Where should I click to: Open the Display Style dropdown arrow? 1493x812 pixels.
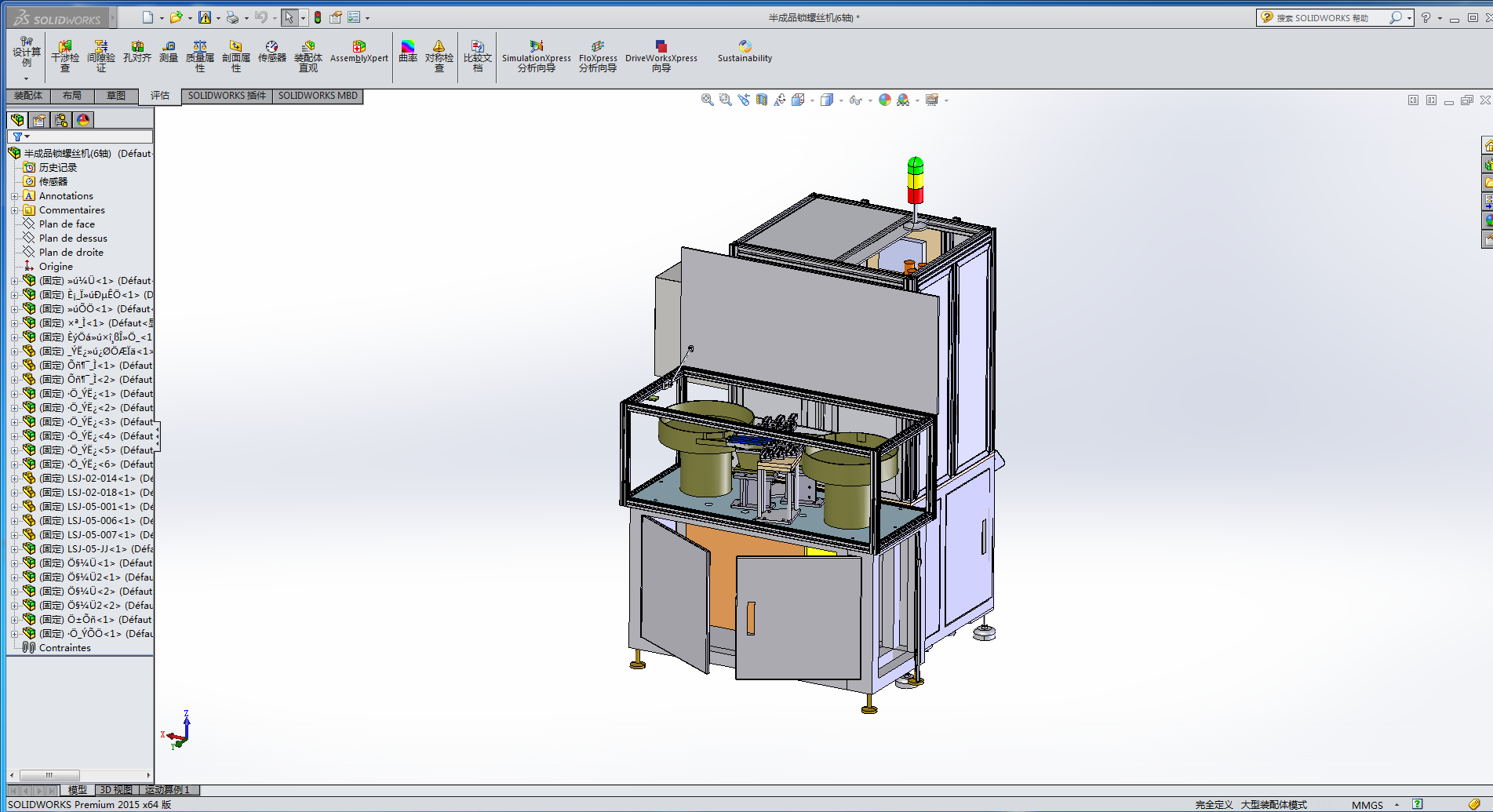pyautogui.click(x=841, y=100)
